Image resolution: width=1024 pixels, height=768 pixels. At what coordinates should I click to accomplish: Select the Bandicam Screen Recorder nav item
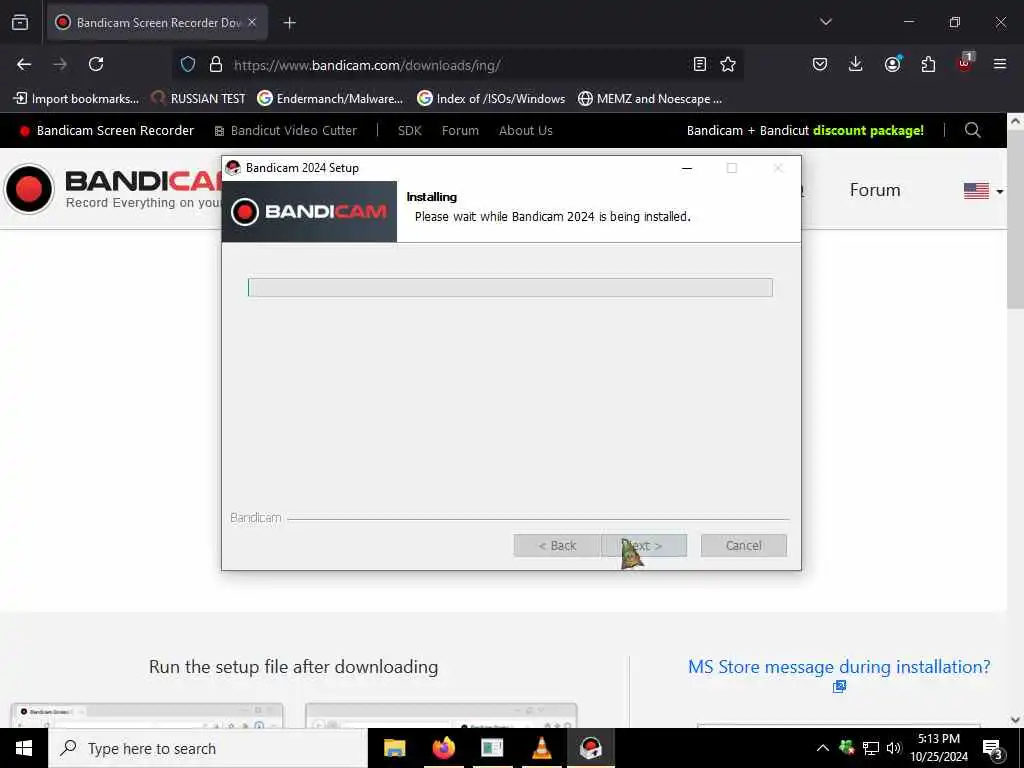[x=107, y=131]
